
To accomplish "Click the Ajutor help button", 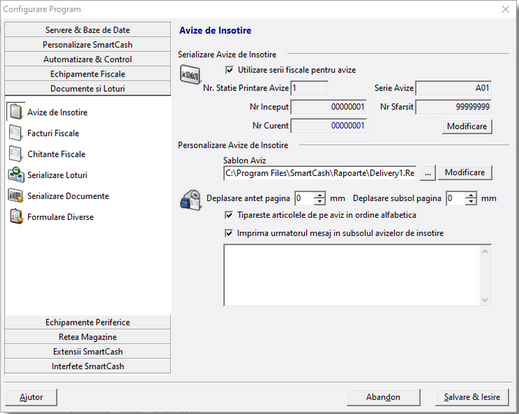I will pyautogui.click(x=31, y=397).
